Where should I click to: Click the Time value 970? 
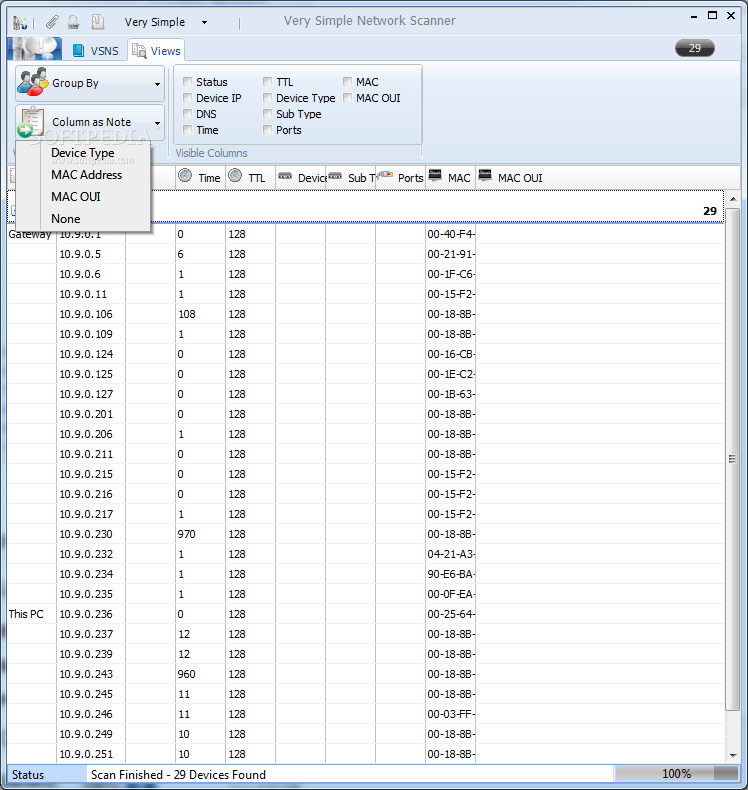[186, 534]
